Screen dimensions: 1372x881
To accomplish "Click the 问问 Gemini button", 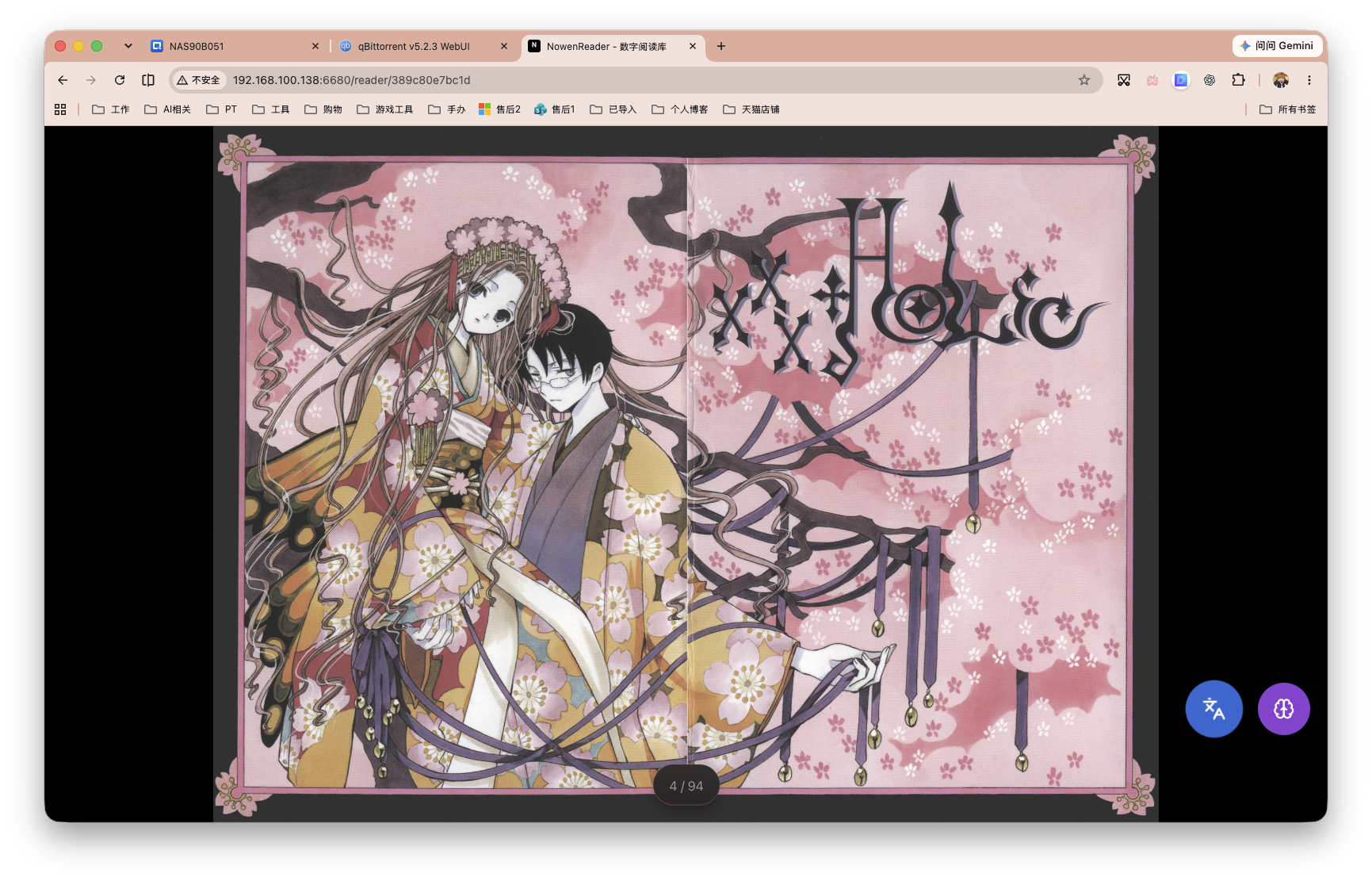I will pyautogui.click(x=1278, y=46).
